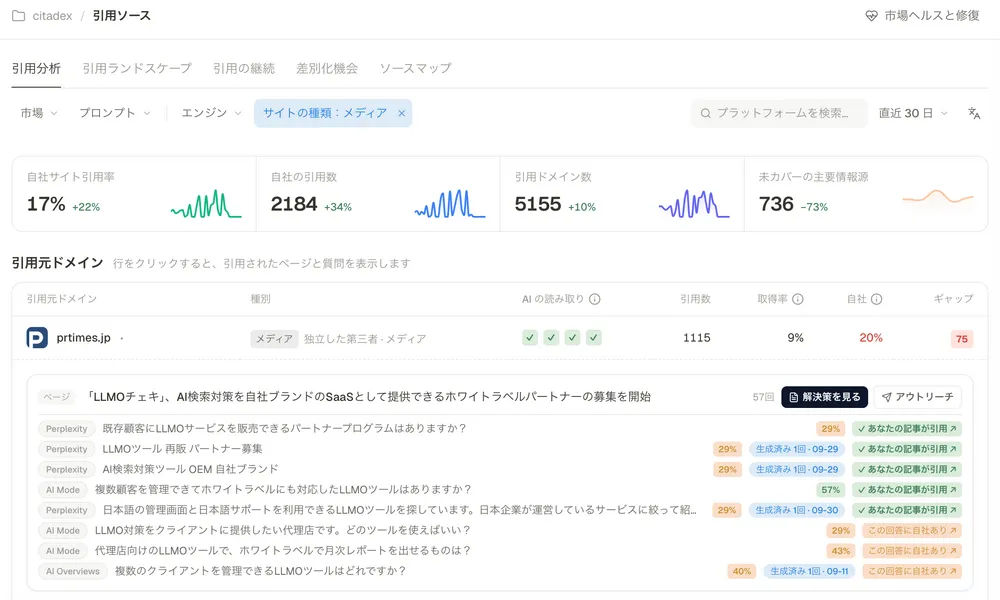
Task: Click the 20% 自社 value in prtimes.jp row
Action: tap(871, 338)
